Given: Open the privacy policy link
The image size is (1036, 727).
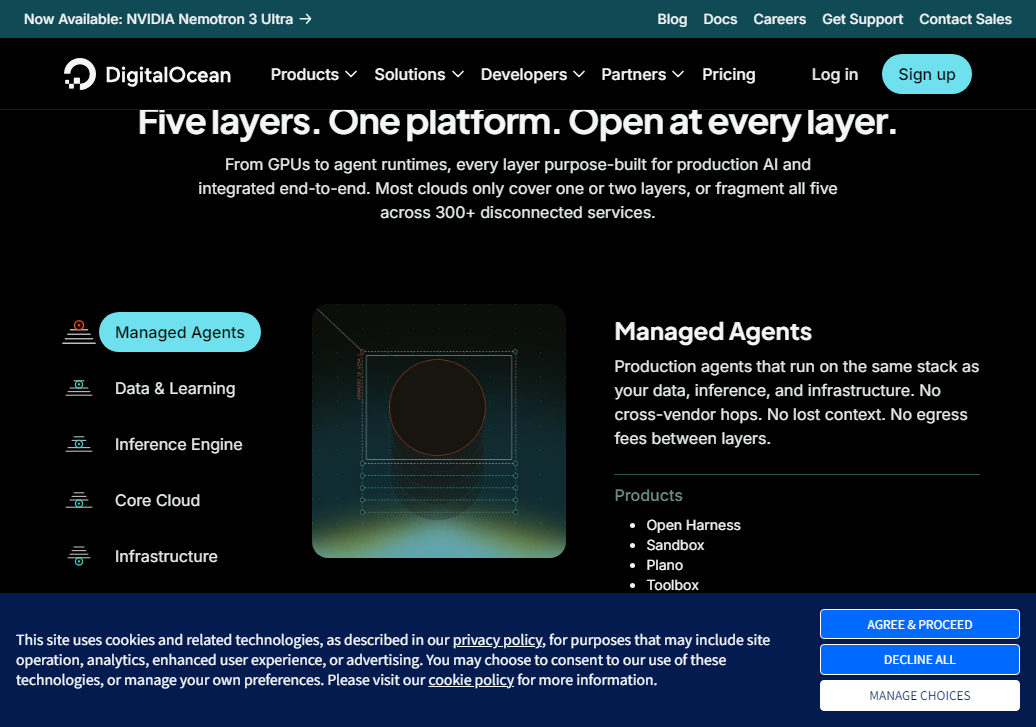Looking at the screenshot, I should [498, 640].
